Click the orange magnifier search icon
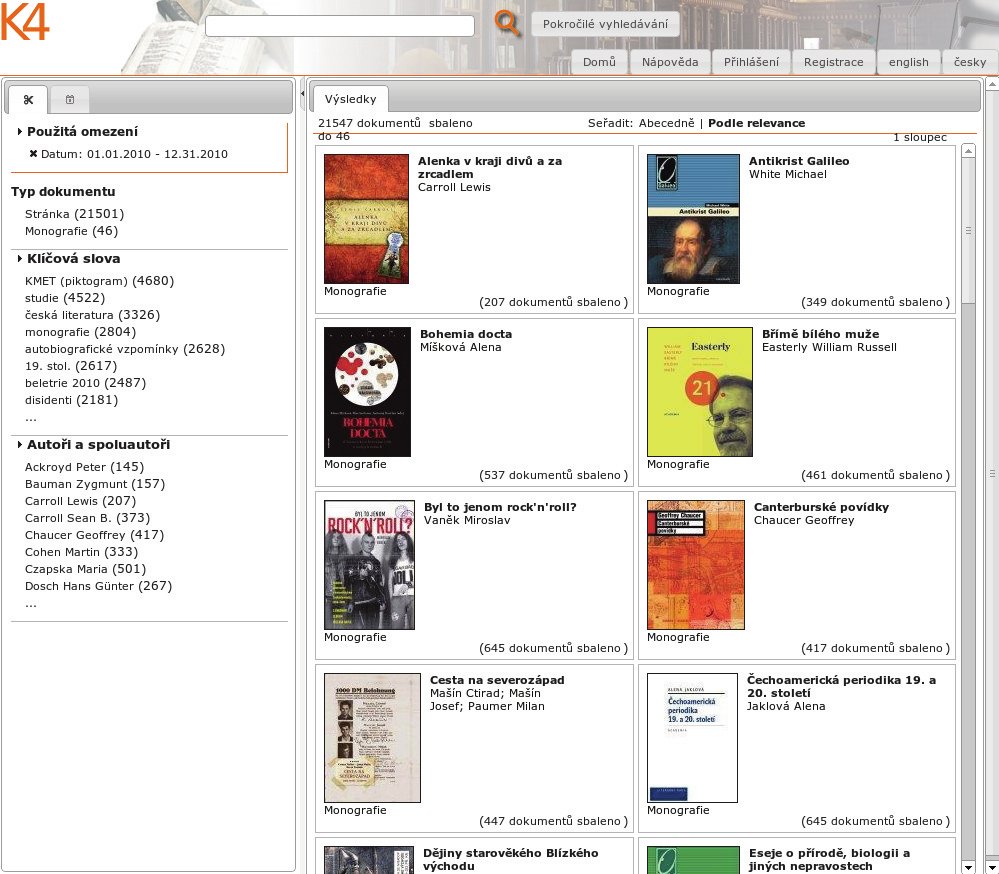 coord(507,24)
